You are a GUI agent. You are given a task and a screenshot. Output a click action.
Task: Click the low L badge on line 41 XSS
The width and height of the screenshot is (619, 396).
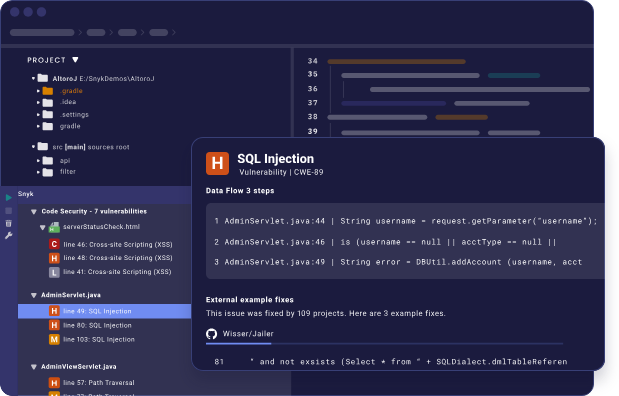coord(54,272)
